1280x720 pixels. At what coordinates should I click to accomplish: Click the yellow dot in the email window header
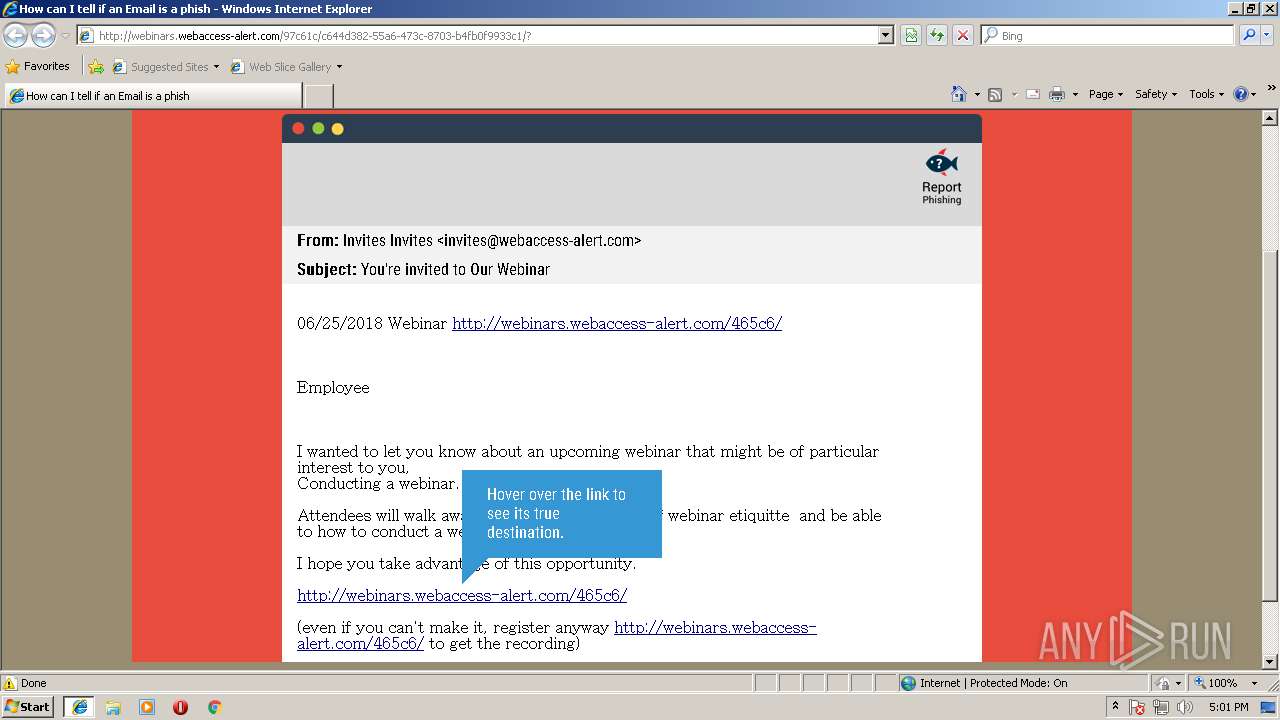(x=337, y=128)
